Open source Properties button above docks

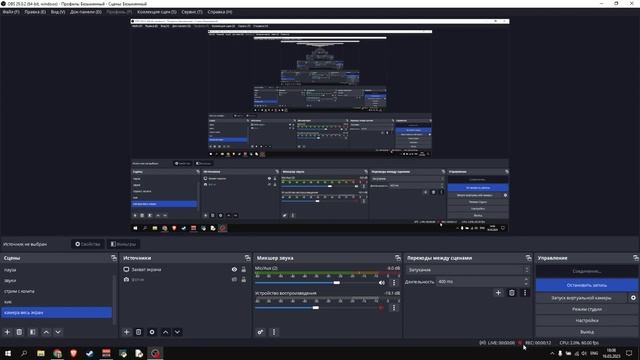[x=87, y=244]
